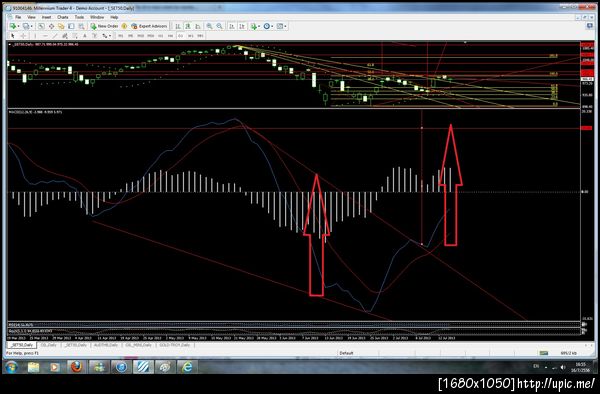Screen dimensions: 600x394
Task: Click the Templates icon
Action: (x=280, y=26)
